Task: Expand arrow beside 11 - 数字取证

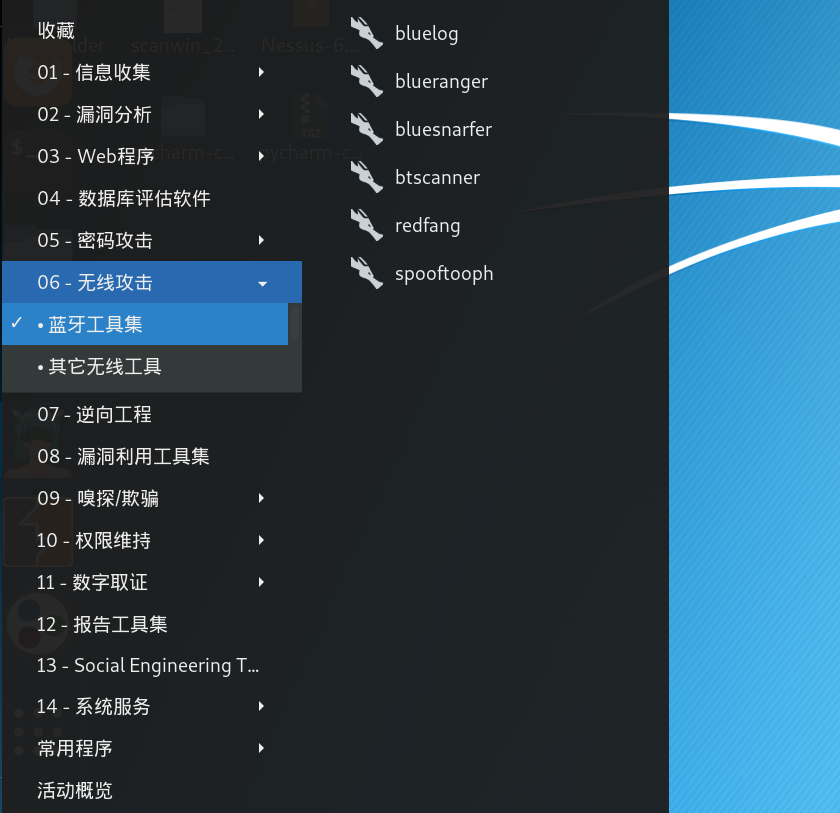Action: [261, 582]
